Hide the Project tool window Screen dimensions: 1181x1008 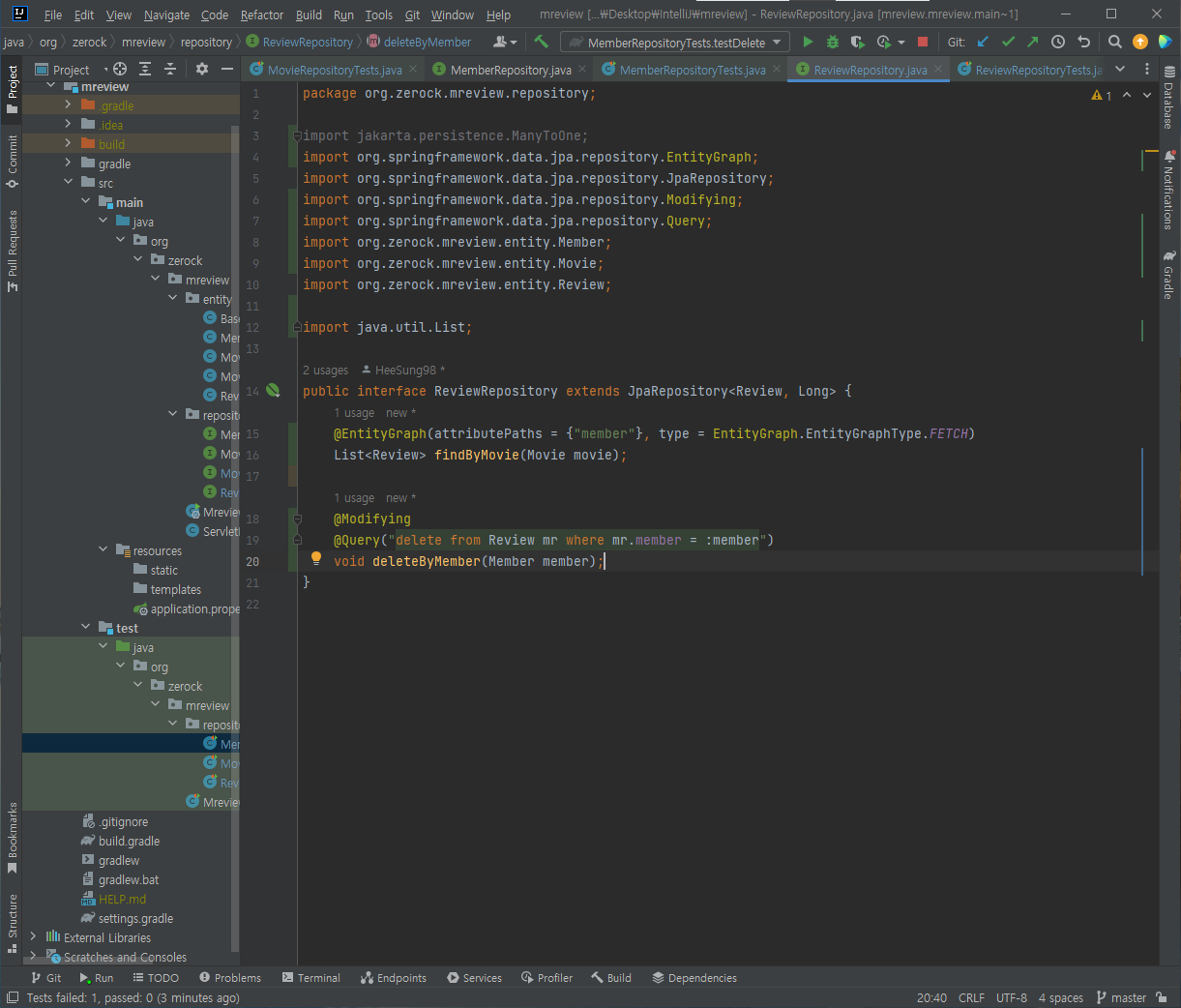tap(227, 69)
